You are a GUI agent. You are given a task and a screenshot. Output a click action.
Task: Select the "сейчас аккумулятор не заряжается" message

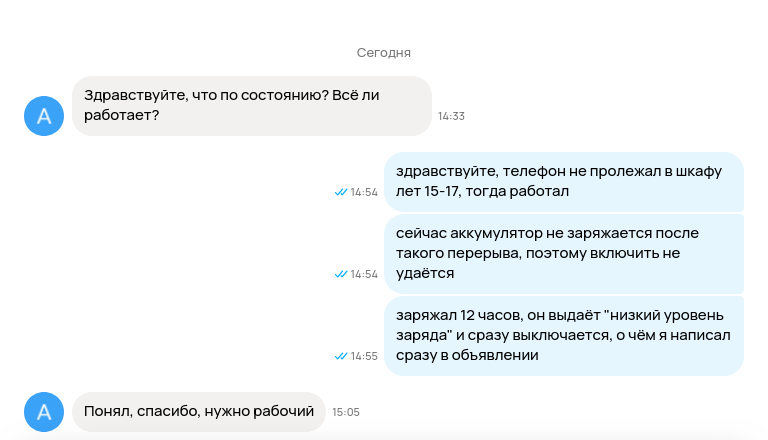click(564, 254)
